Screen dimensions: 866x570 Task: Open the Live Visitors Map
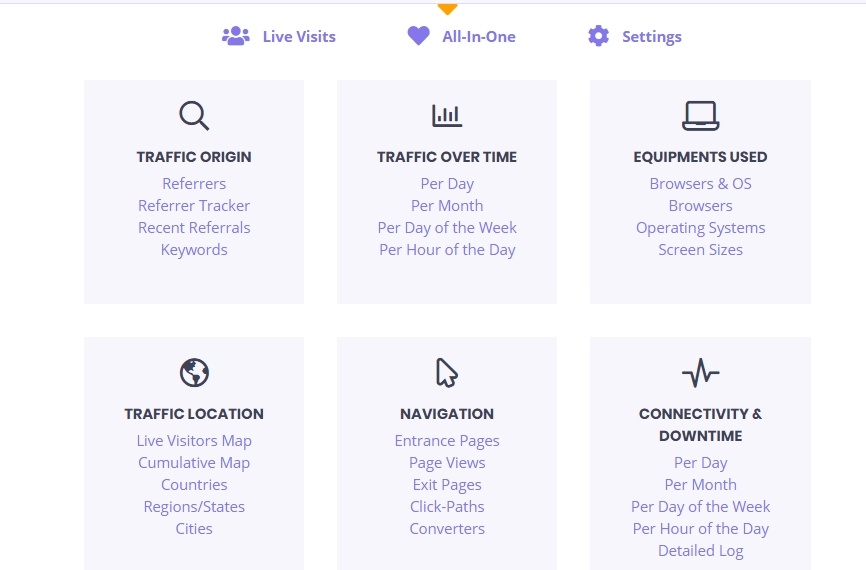tap(194, 441)
